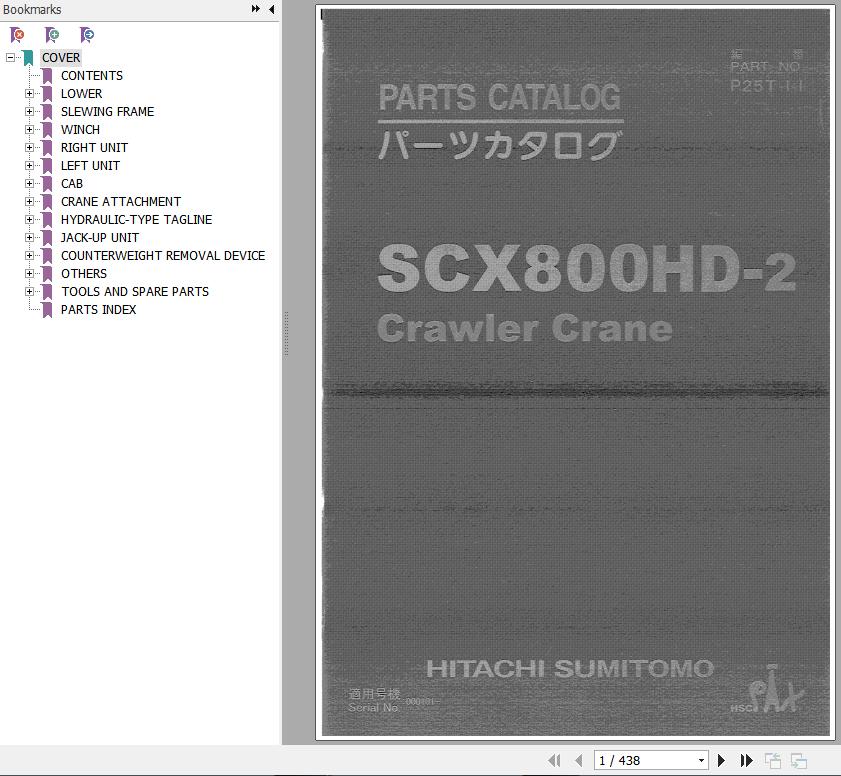This screenshot has height=776, width=841.
Task: Click the bookmark icon beside RIGHT UNIT
Action: [x=47, y=147]
